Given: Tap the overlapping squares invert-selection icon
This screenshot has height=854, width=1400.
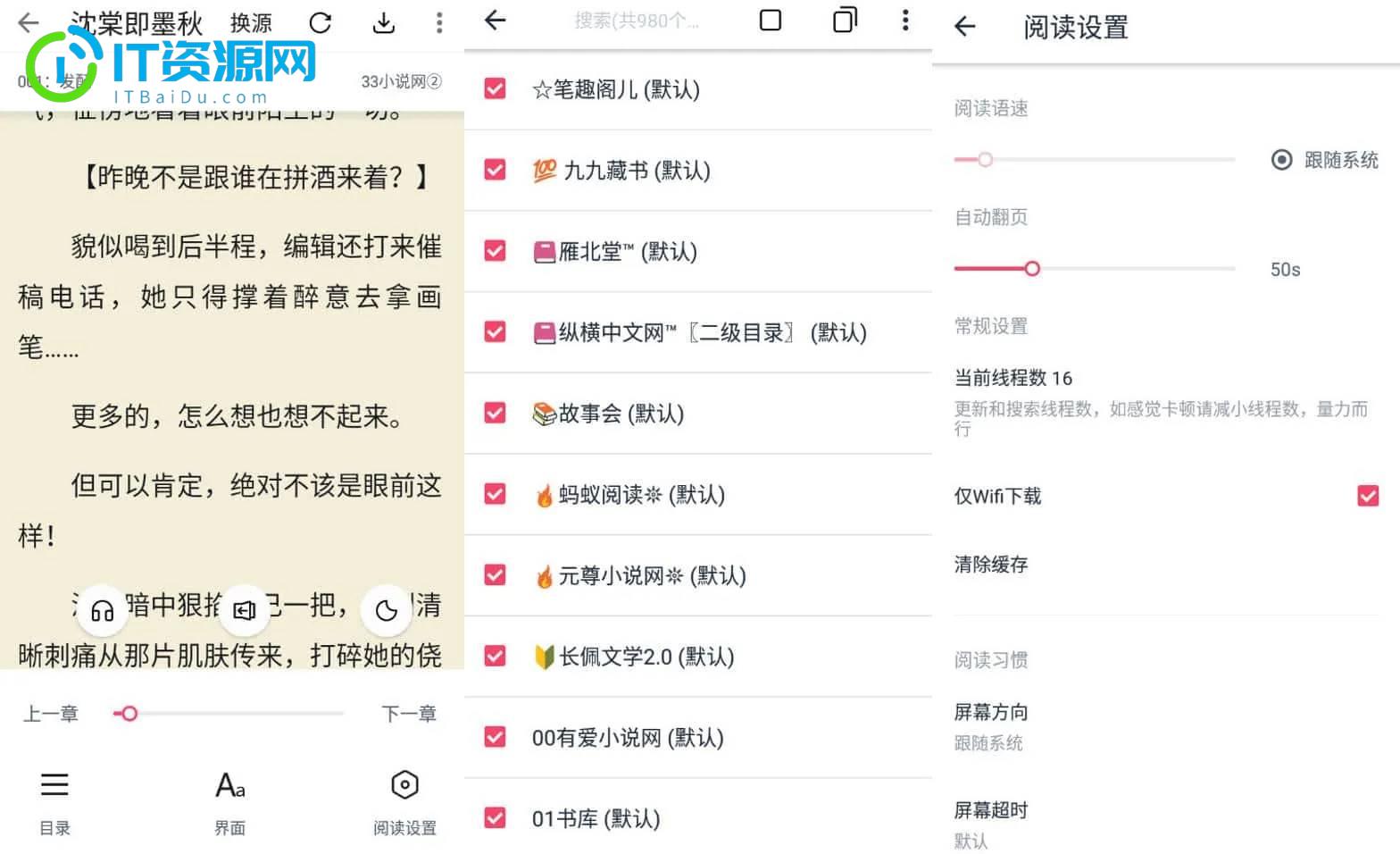Looking at the screenshot, I should [x=845, y=20].
